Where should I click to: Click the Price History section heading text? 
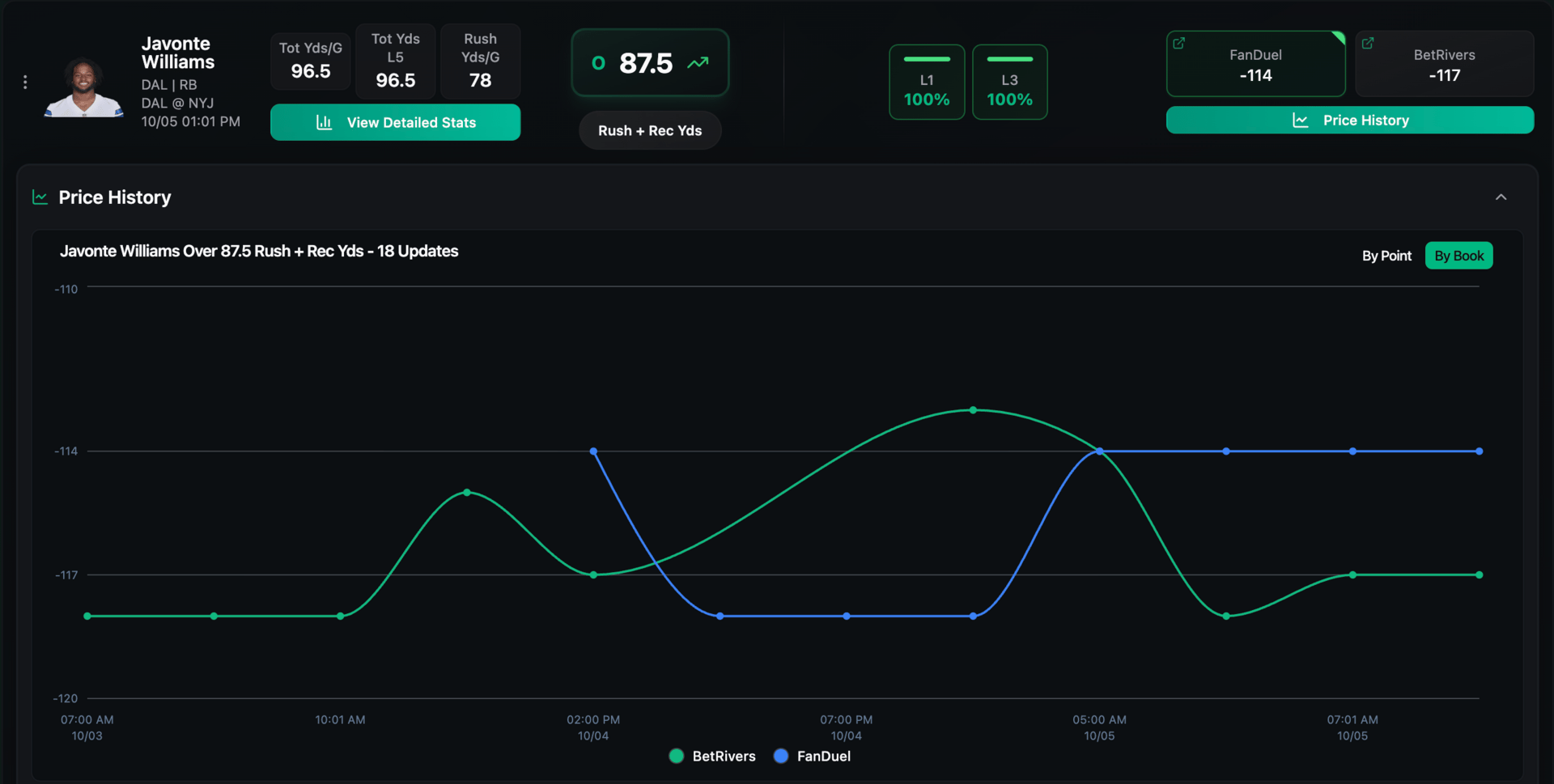115,197
